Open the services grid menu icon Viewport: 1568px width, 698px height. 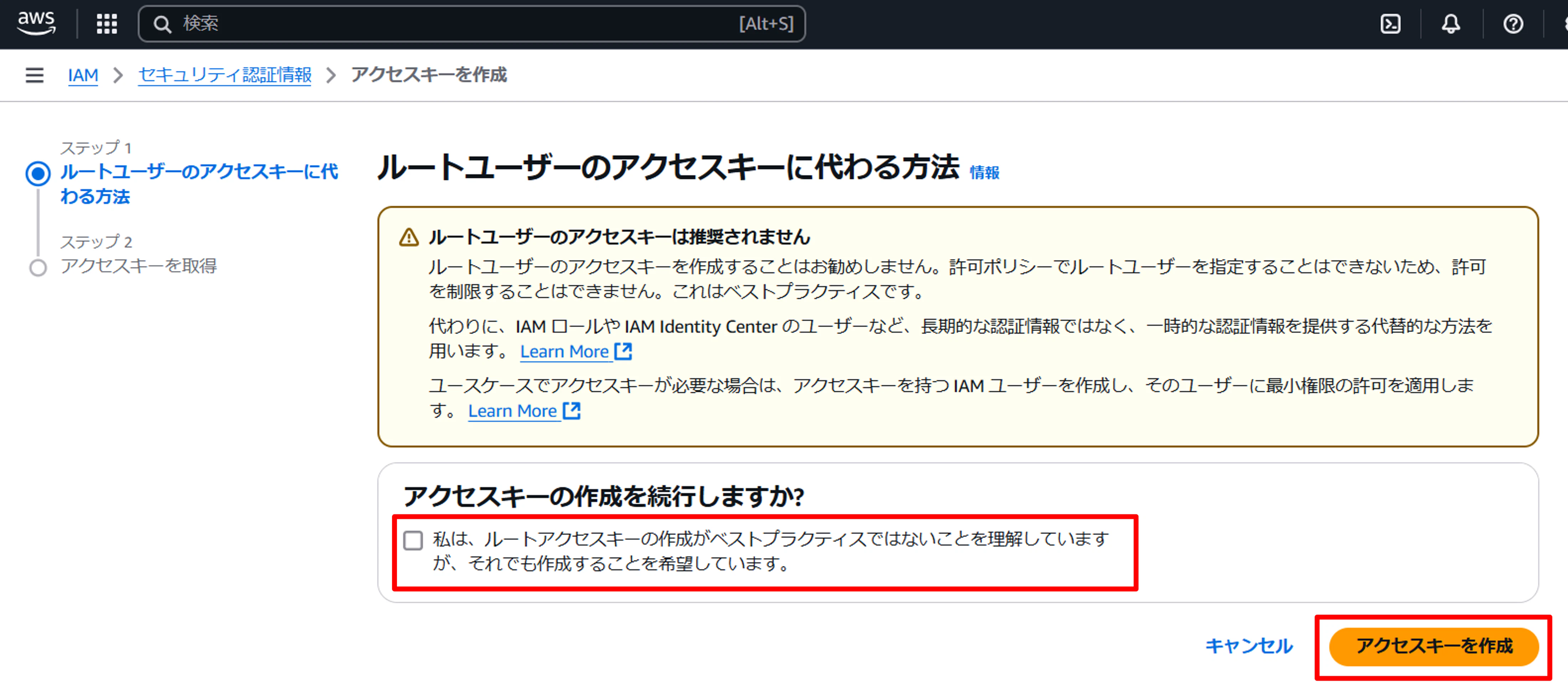[107, 24]
